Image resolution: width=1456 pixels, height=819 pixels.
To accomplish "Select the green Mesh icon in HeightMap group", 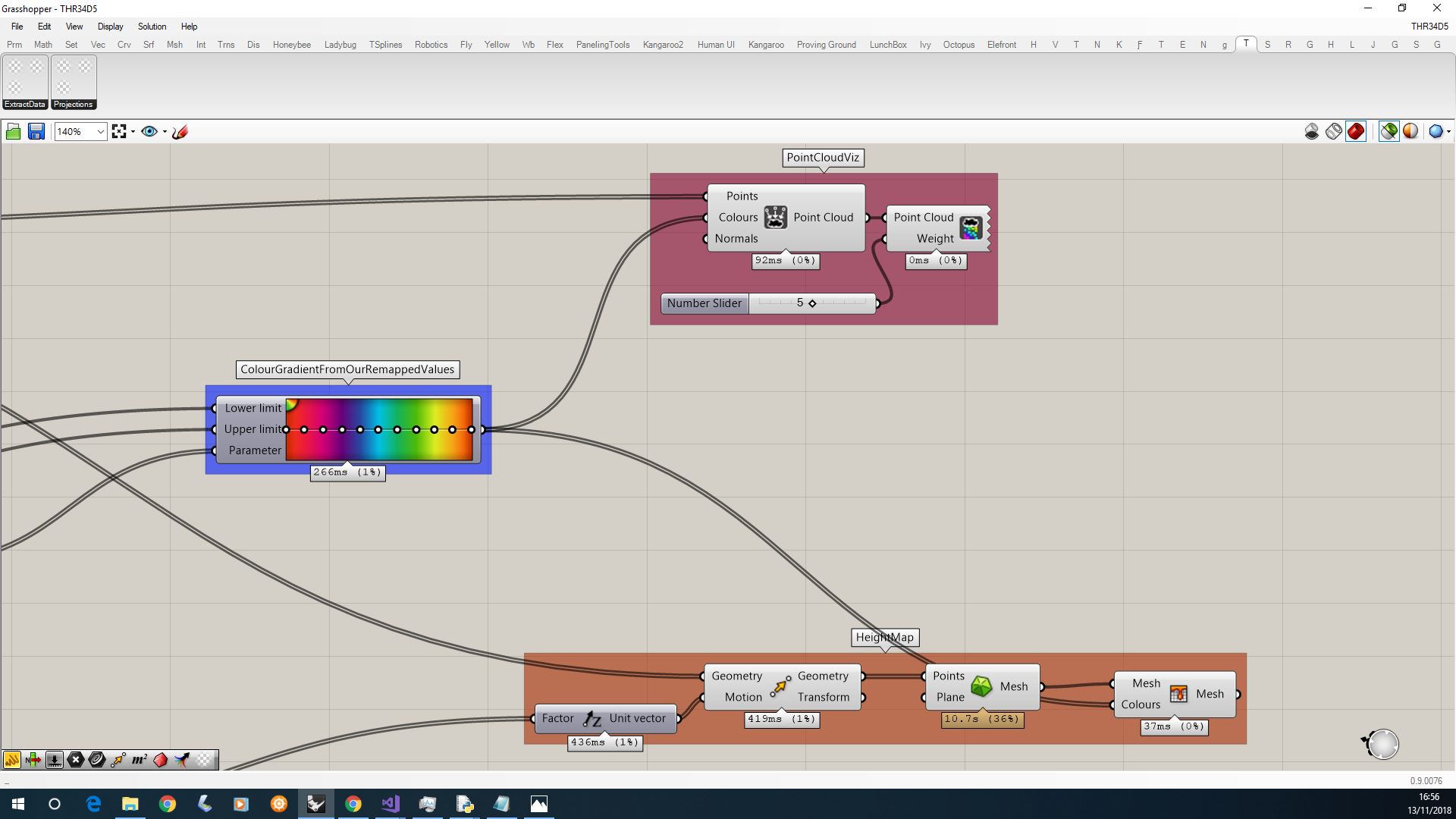I will (x=981, y=686).
